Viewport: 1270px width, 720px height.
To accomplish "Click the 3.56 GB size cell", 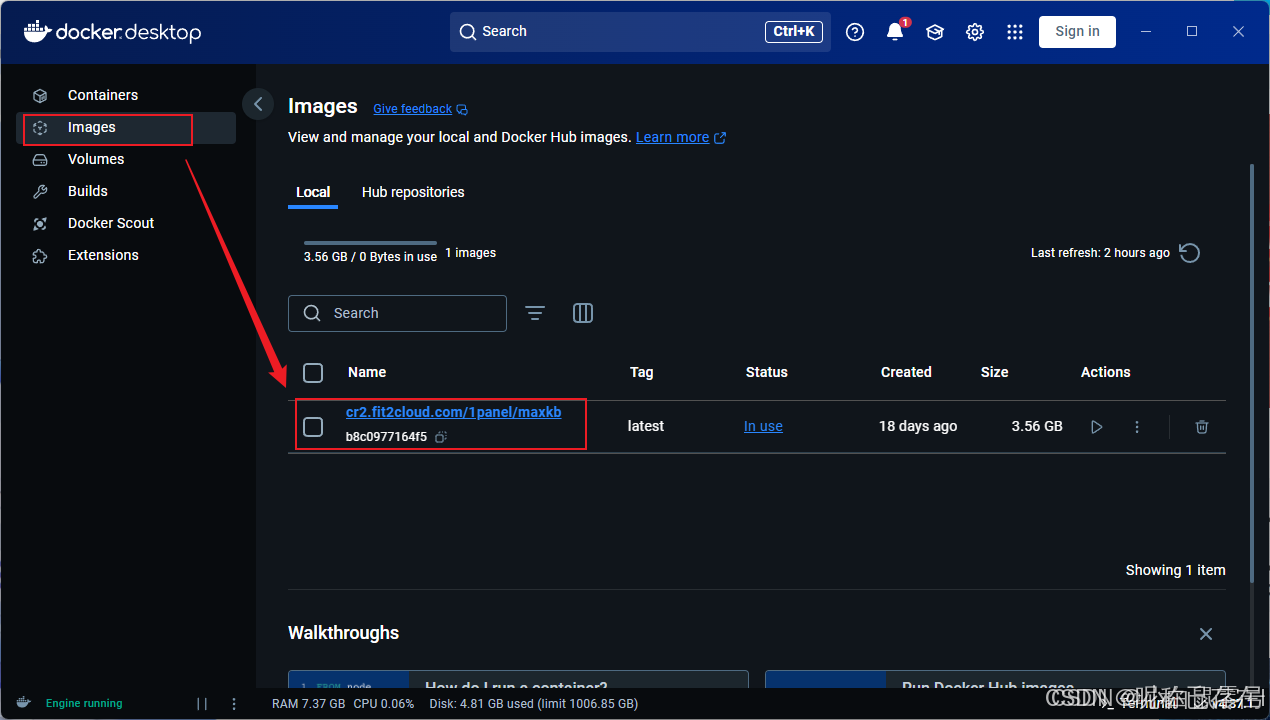I will click(1037, 426).
